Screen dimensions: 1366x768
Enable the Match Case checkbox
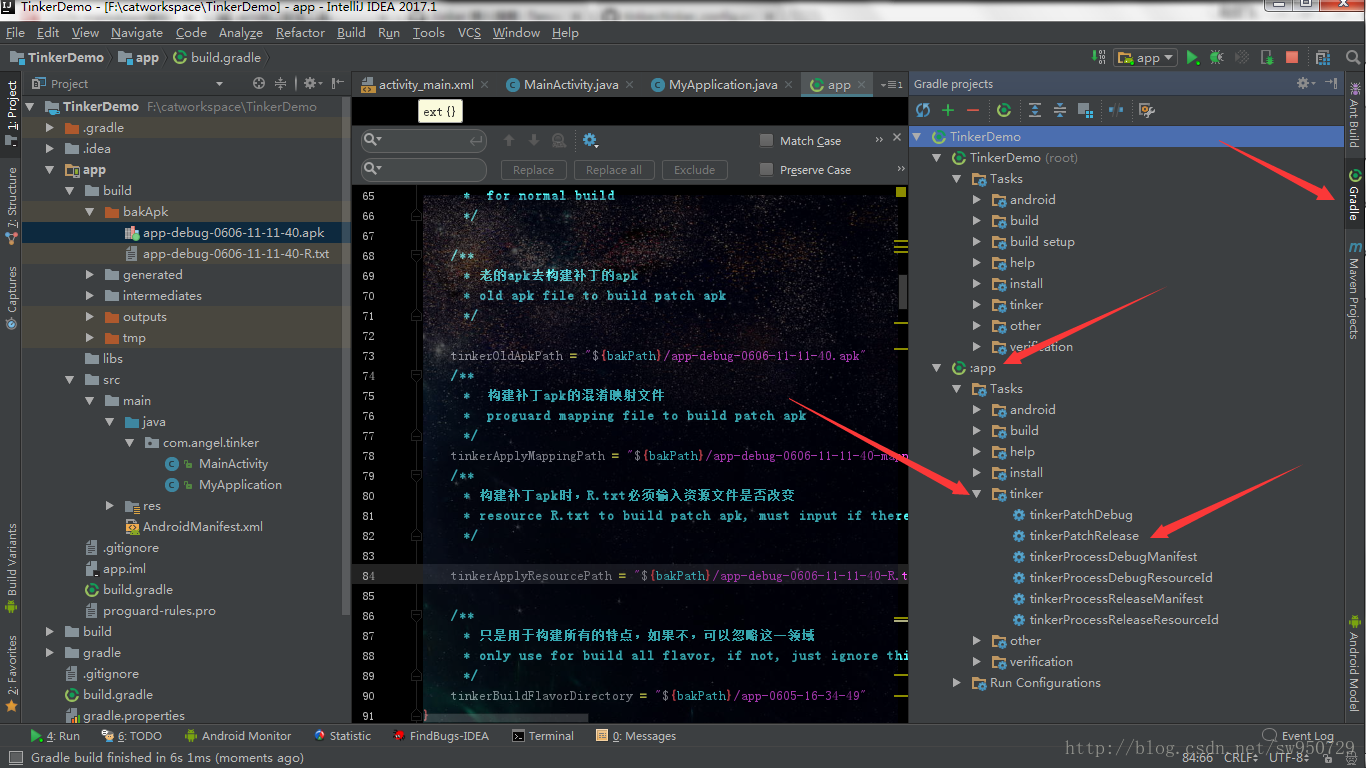pyautogui.click(x=767, y=141)
